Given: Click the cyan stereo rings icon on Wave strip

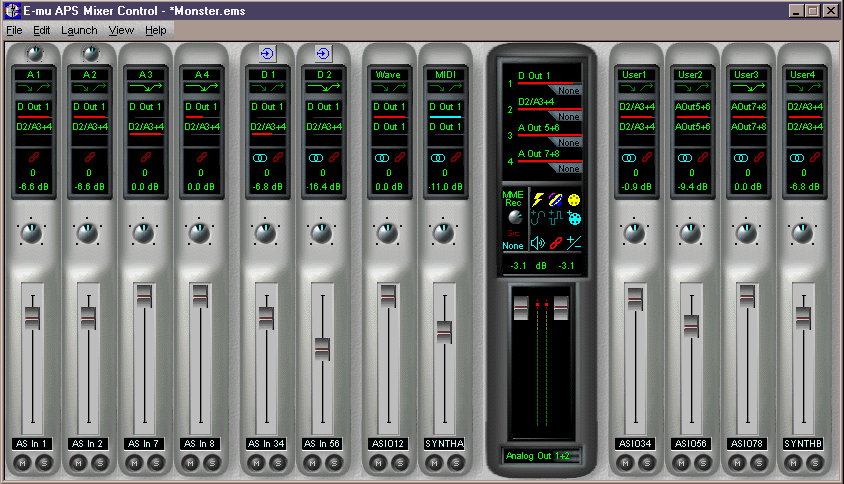Looking at the screenshot, I should [x=382, y=158].
